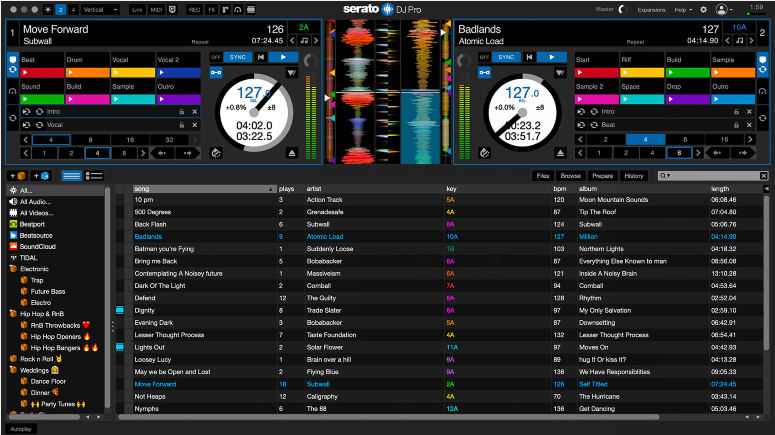Select the Beatport source in sidebar
This screenshot has width=775, height=435.
pos(32,224)
